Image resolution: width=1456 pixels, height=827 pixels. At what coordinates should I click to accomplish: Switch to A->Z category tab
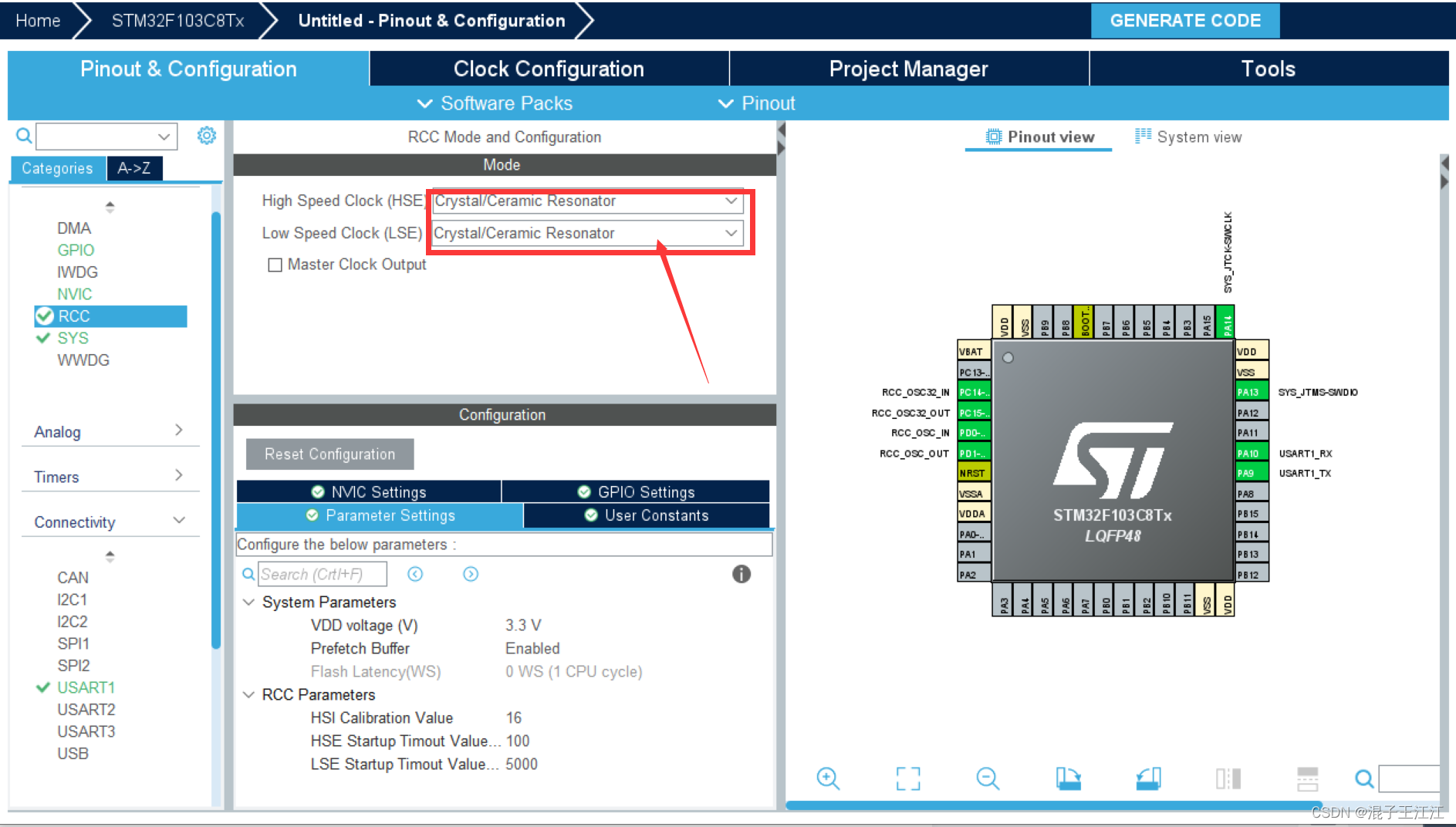point(134,168)
